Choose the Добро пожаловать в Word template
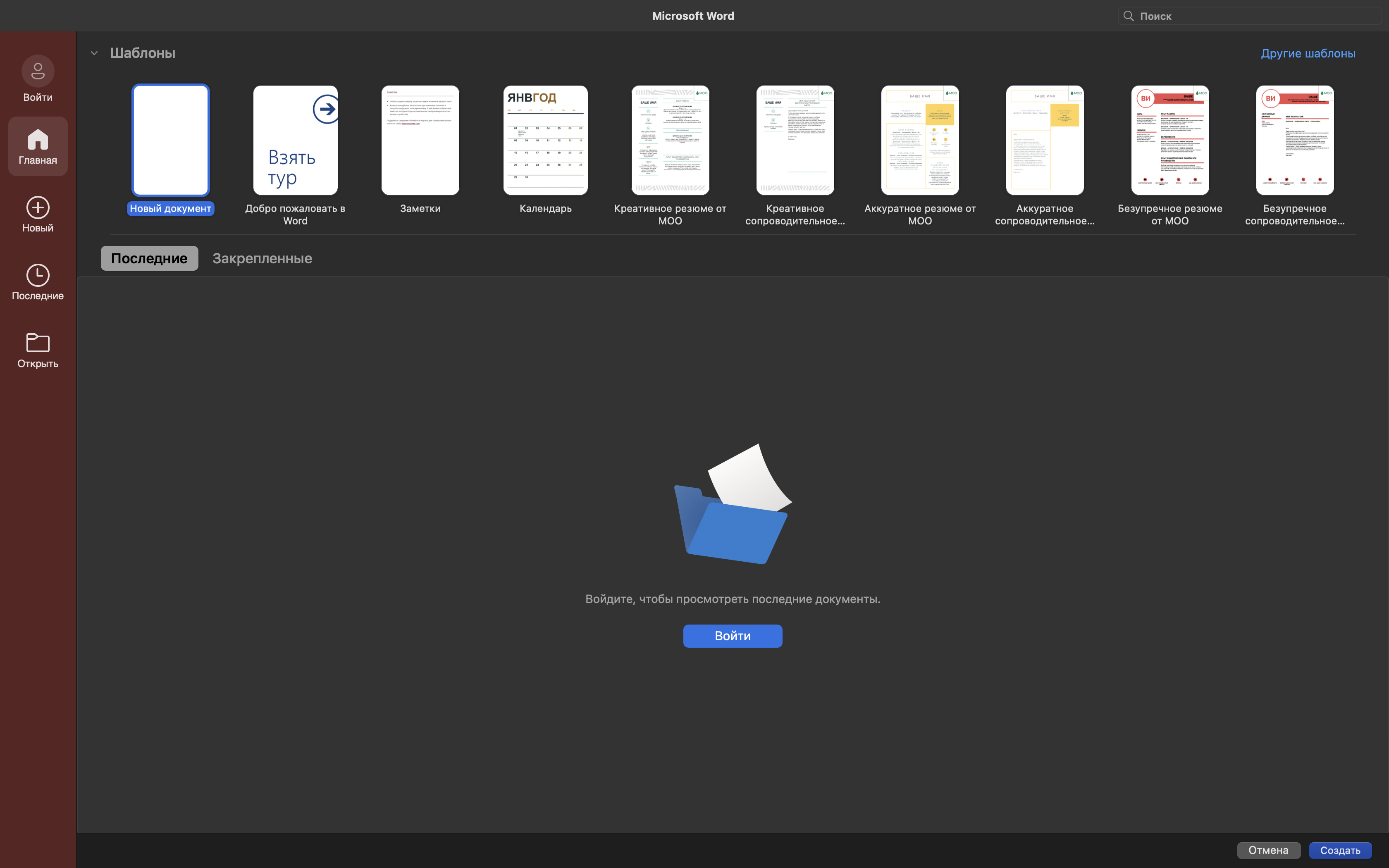This screenshot has width=1389, height=868. (x=296, y=140)
